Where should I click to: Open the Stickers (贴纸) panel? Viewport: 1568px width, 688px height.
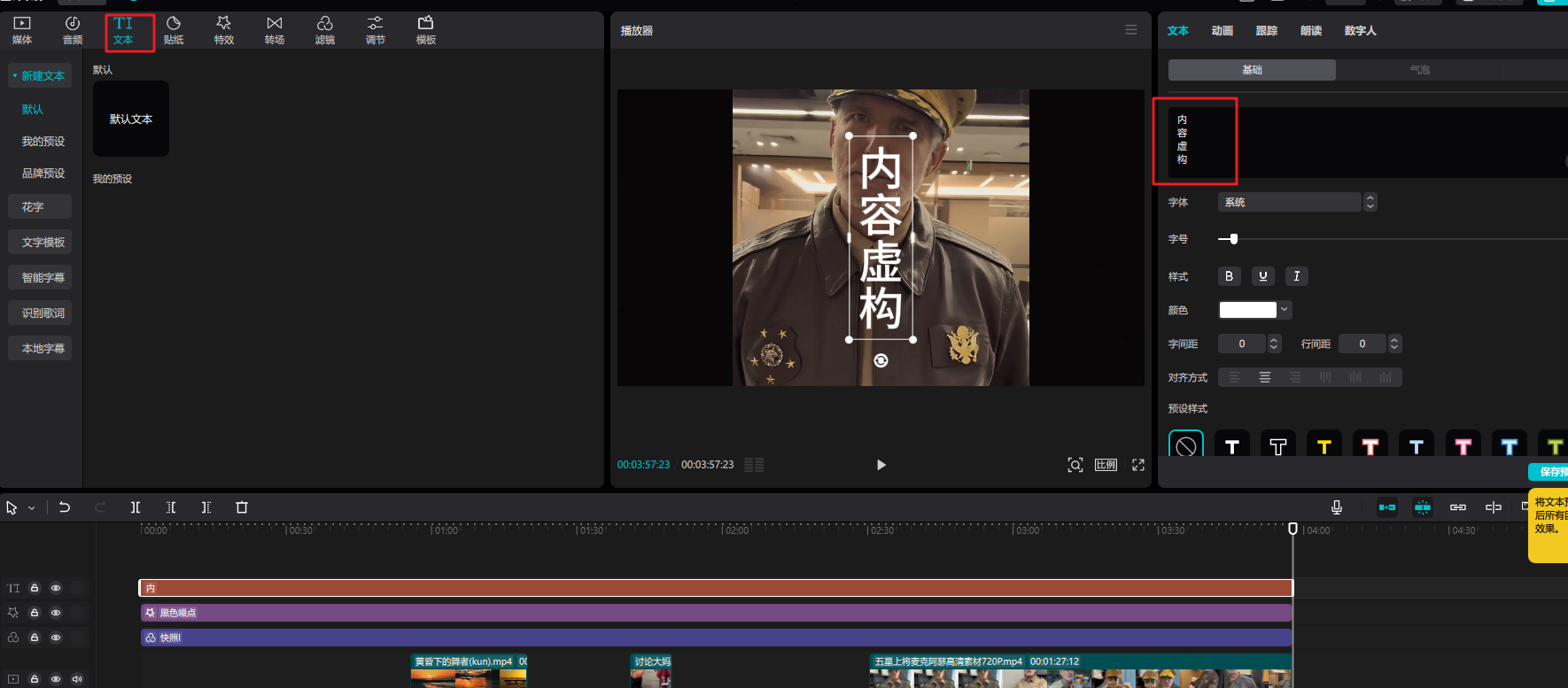[174, 29]
